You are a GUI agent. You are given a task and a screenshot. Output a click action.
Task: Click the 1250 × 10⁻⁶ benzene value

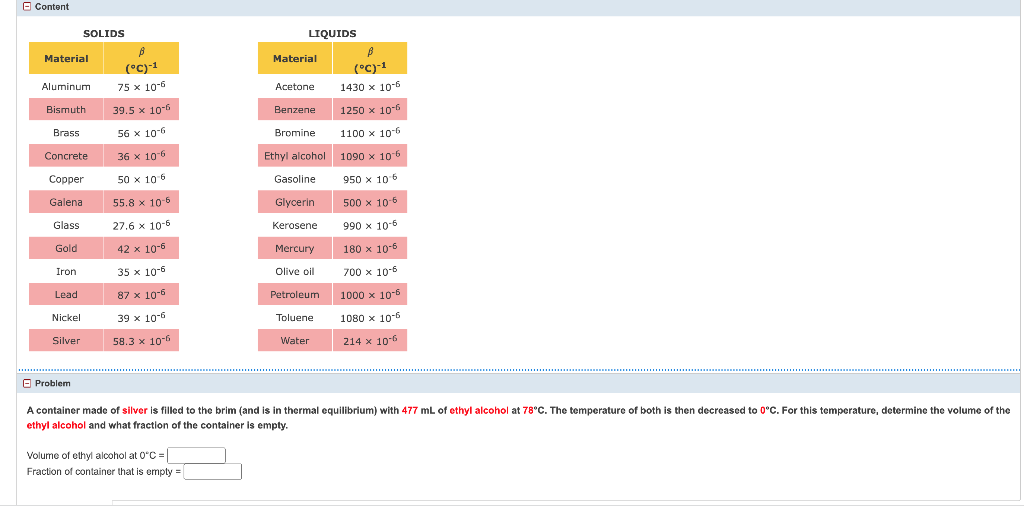370,110
